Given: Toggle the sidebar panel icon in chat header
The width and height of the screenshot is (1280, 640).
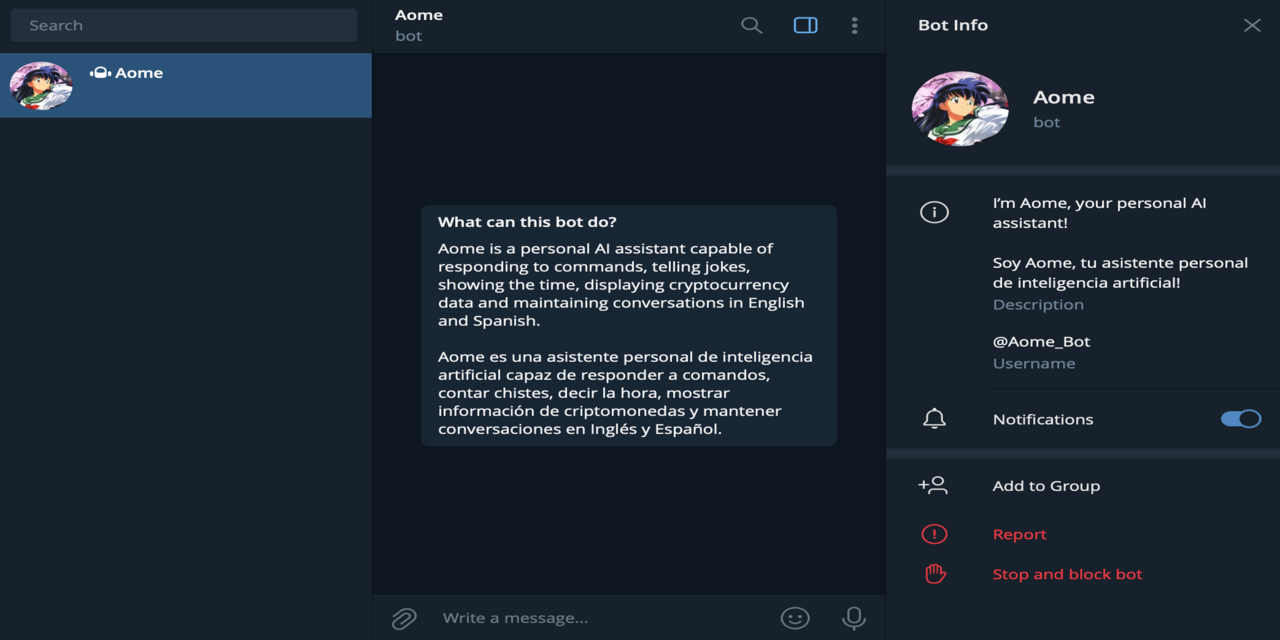Looking at the screenshot, I should pyautogui.click(x=805, y=25).
